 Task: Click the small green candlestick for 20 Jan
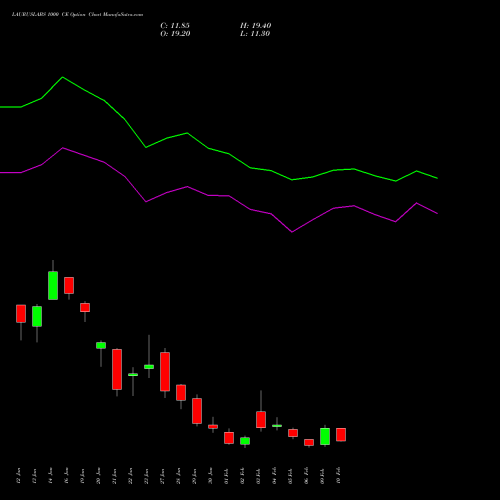tap(101, 345)
